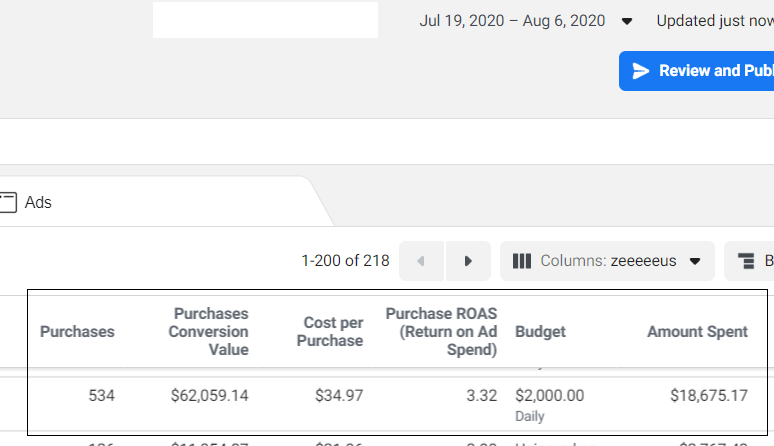This screenshot has height=446, width=774.
Task: Click the Ads tab icon
Action: pyautogui.click(x=8, y=202)
